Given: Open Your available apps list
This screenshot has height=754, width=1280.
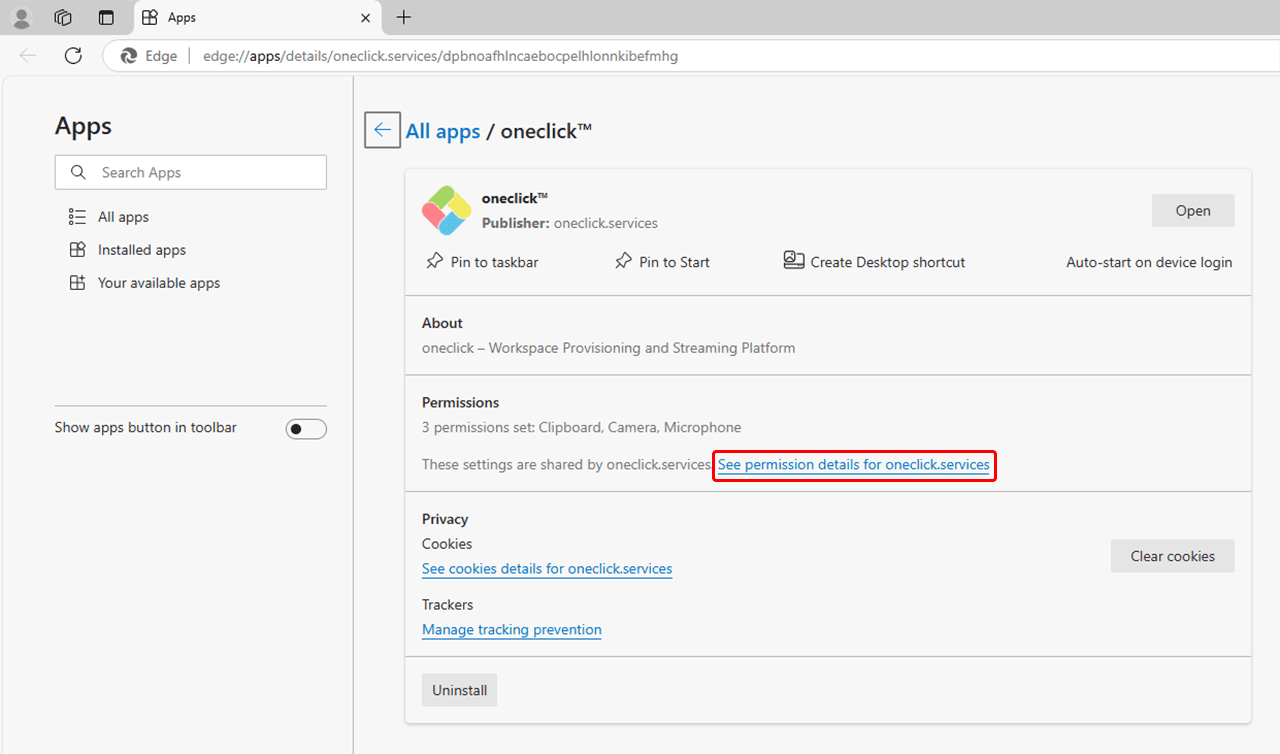Looking at the screenshot, I should (x=158, y=283).
